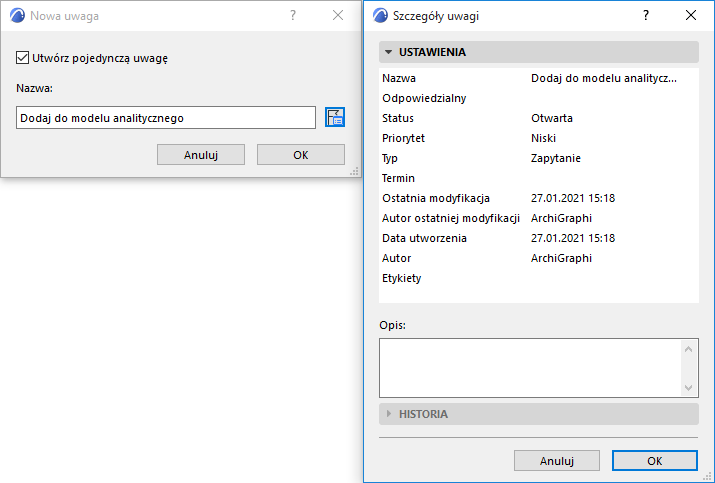Click help question mark in Szczegóły uwagi dialog
715x483 pixels.
[646, 16]
